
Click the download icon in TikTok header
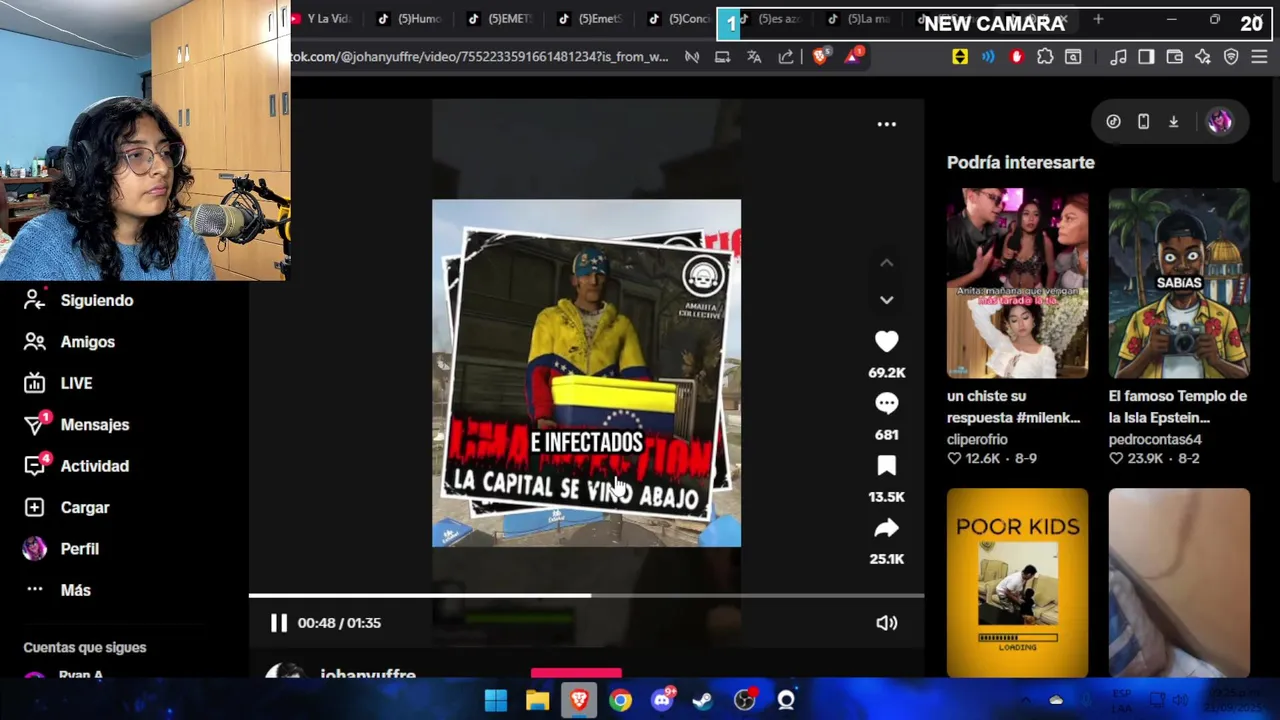[1174, 122]
